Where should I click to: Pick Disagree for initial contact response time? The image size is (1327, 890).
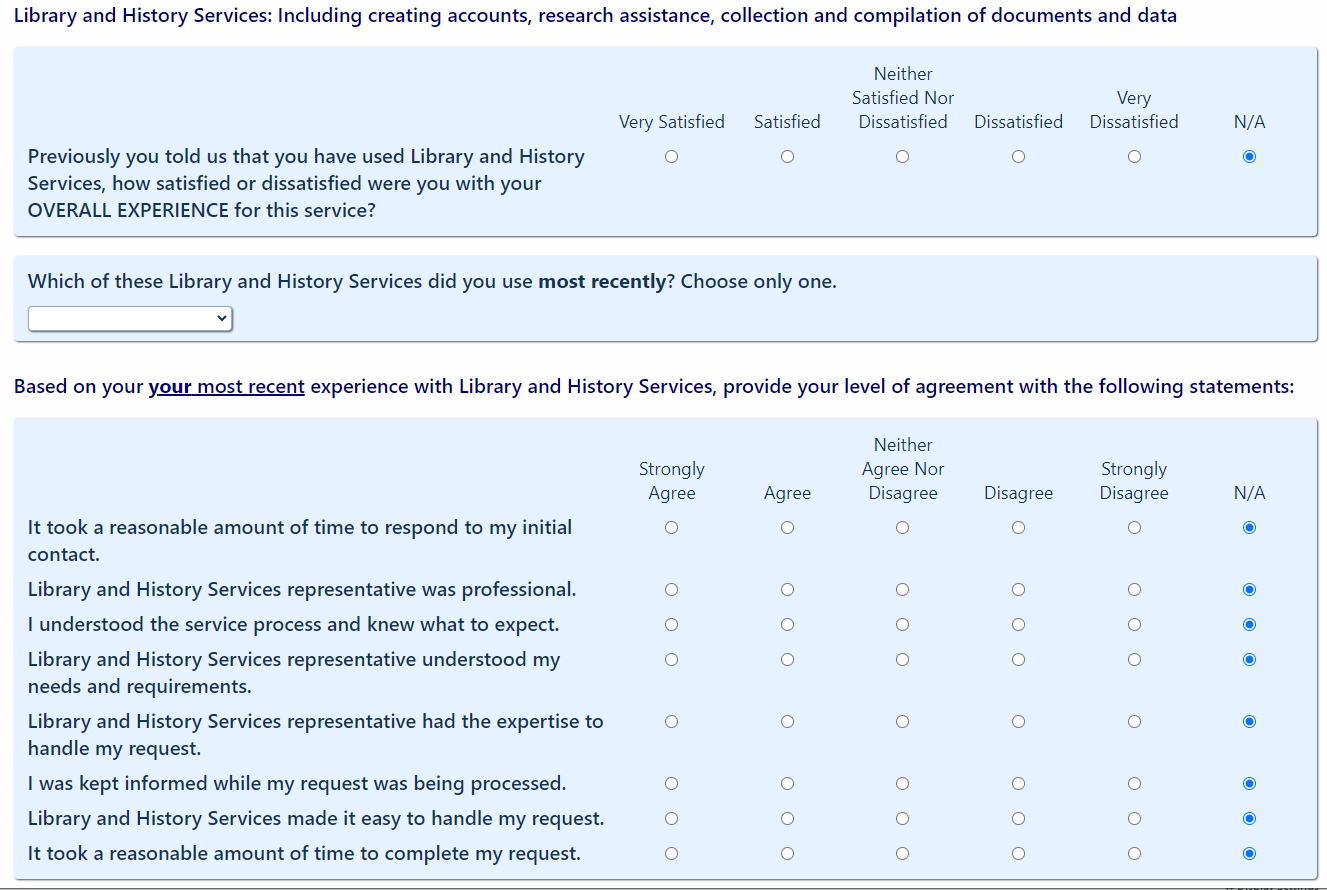coord(1018,528)
